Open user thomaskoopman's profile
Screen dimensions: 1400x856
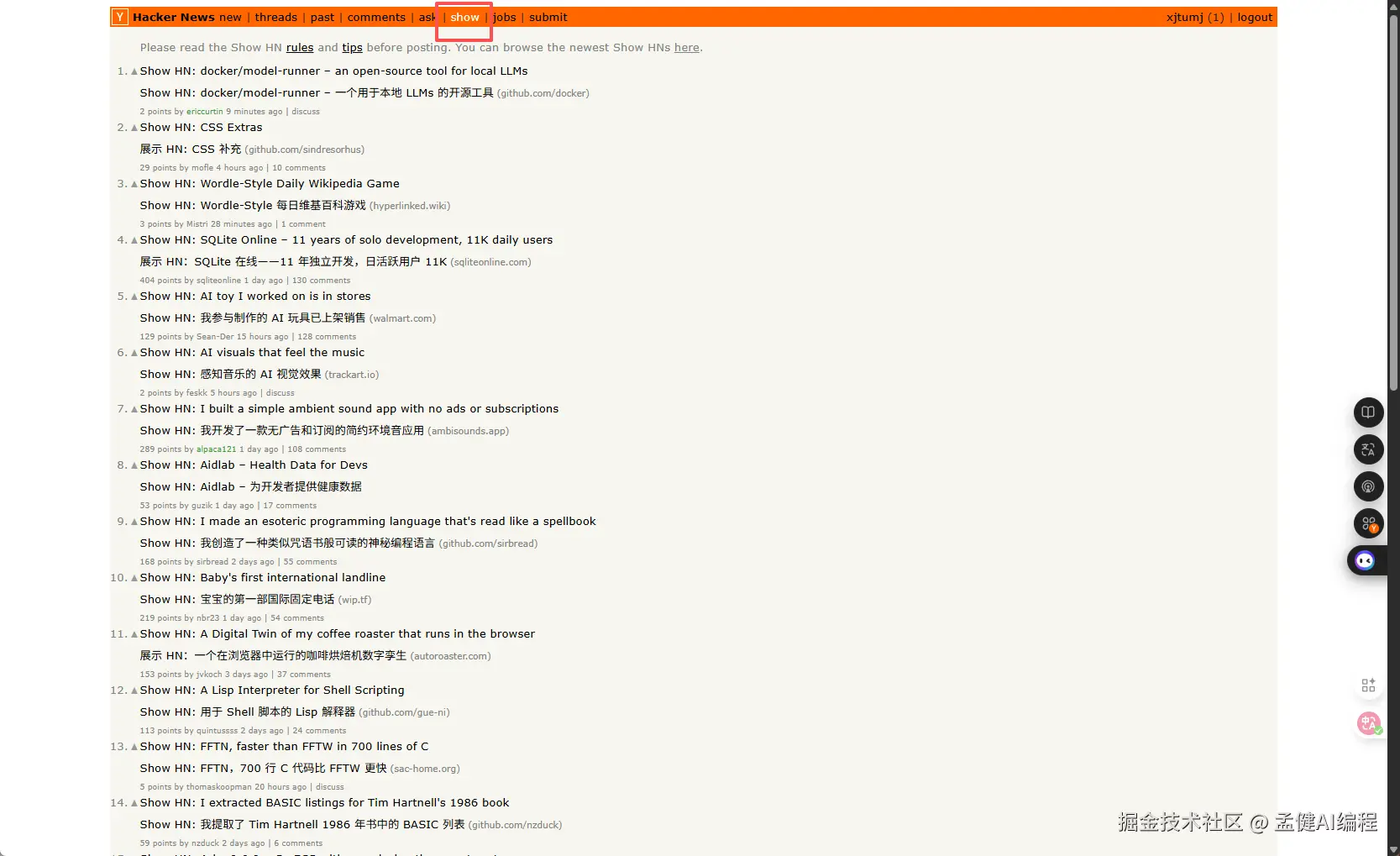pos(219,787)
